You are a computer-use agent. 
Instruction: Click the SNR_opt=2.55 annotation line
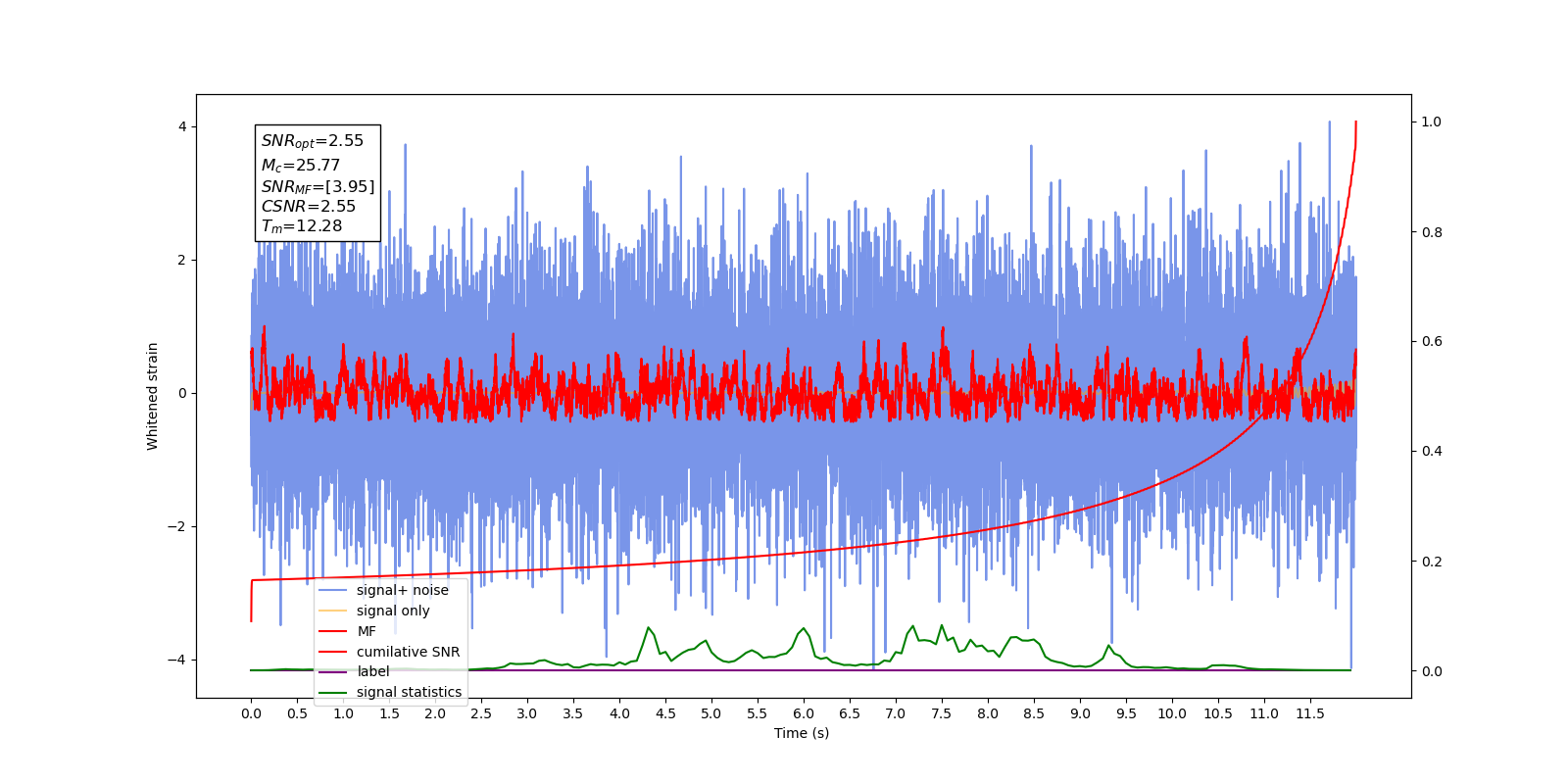click(x=313, y=141)
